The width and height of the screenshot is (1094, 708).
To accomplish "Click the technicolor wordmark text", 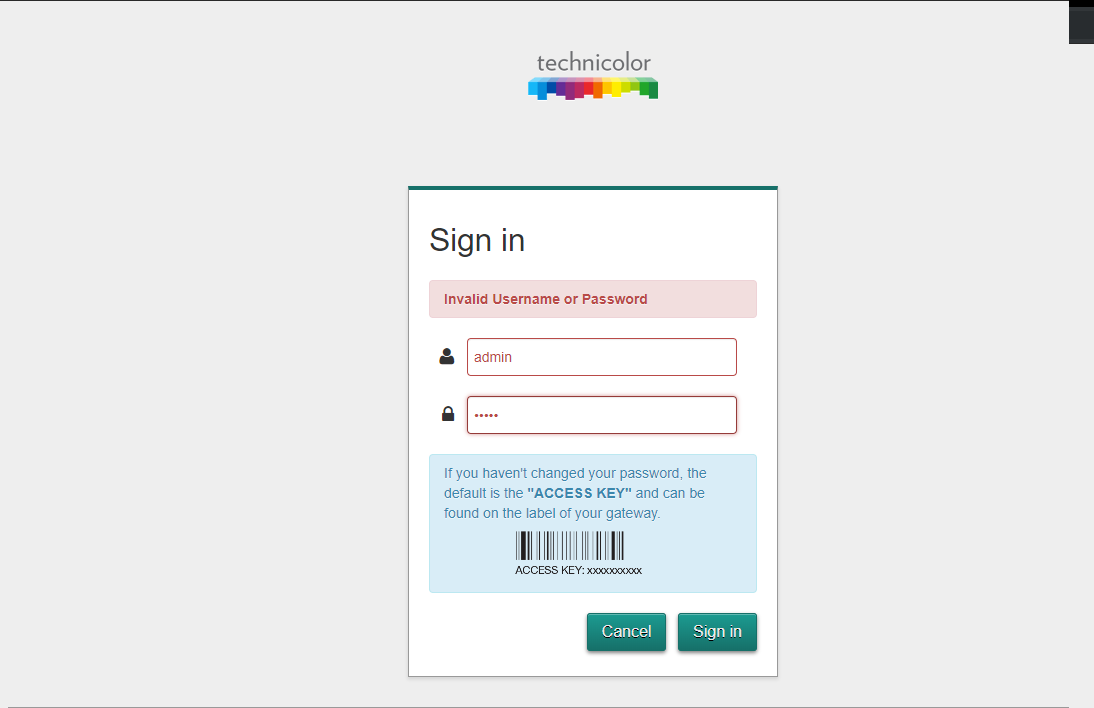I will point(594,63).
